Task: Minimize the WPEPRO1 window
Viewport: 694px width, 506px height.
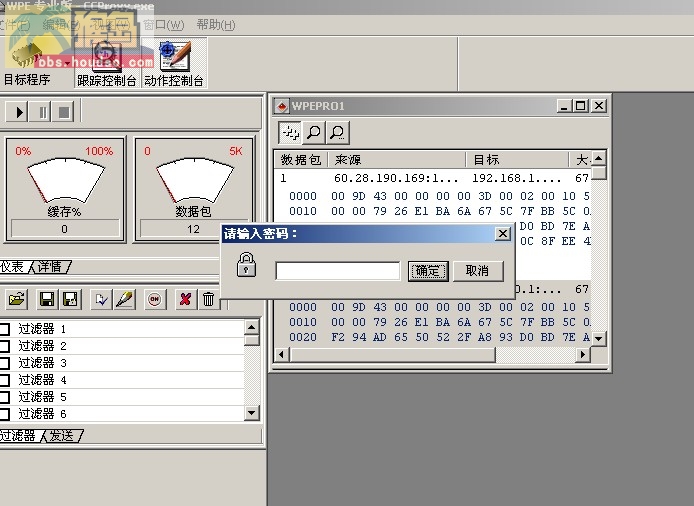Action: tap(564, 106)
